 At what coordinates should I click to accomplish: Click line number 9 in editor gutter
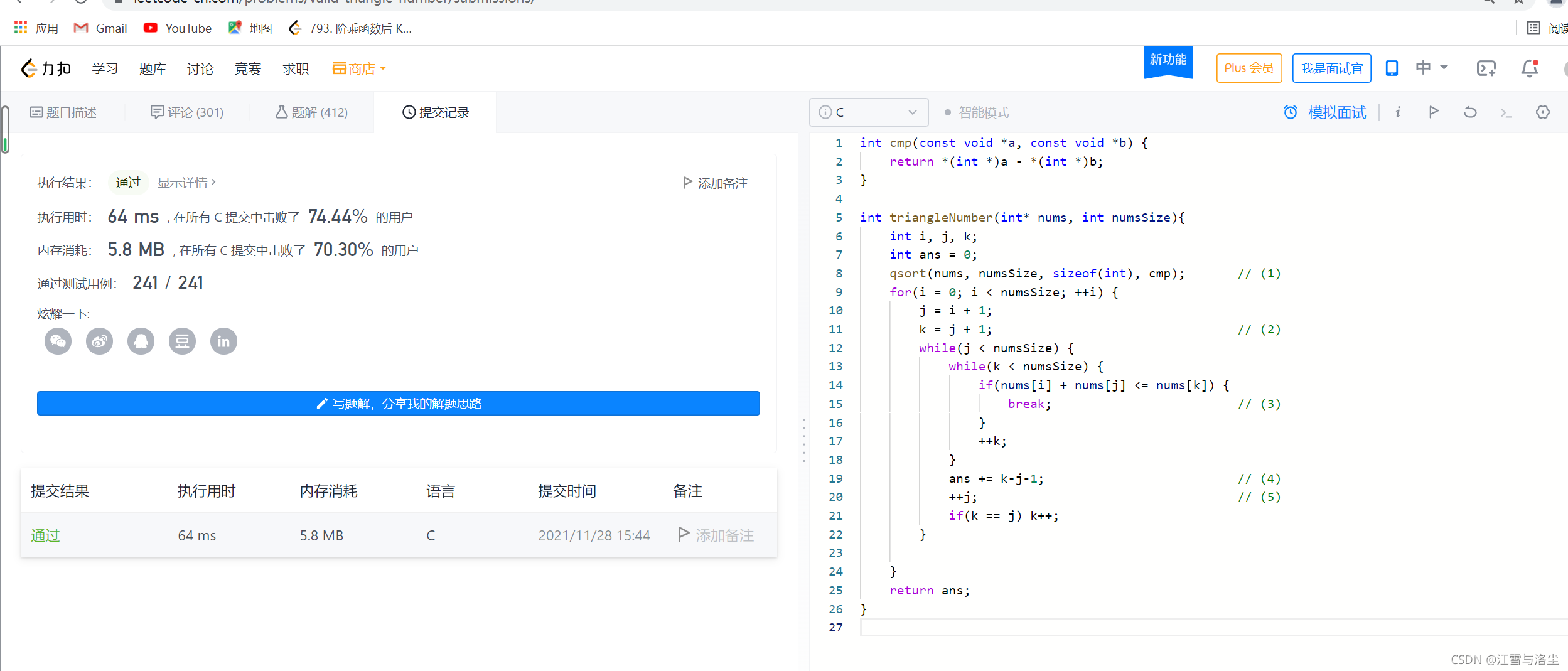tap(839, 292)
